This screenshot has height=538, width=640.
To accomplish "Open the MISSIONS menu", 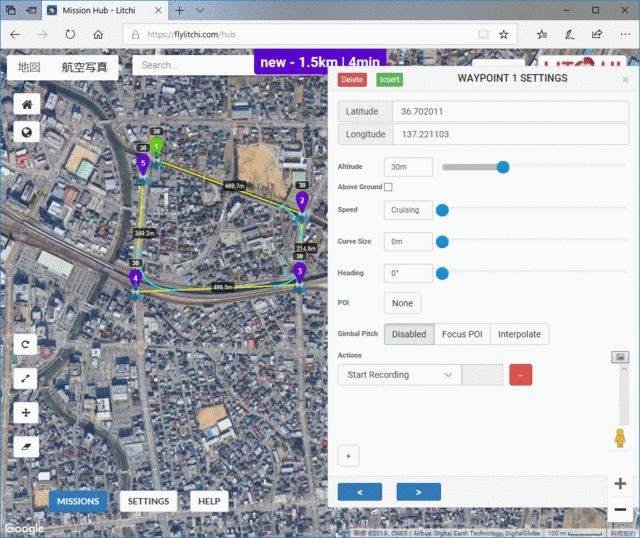I will point(78,501).
